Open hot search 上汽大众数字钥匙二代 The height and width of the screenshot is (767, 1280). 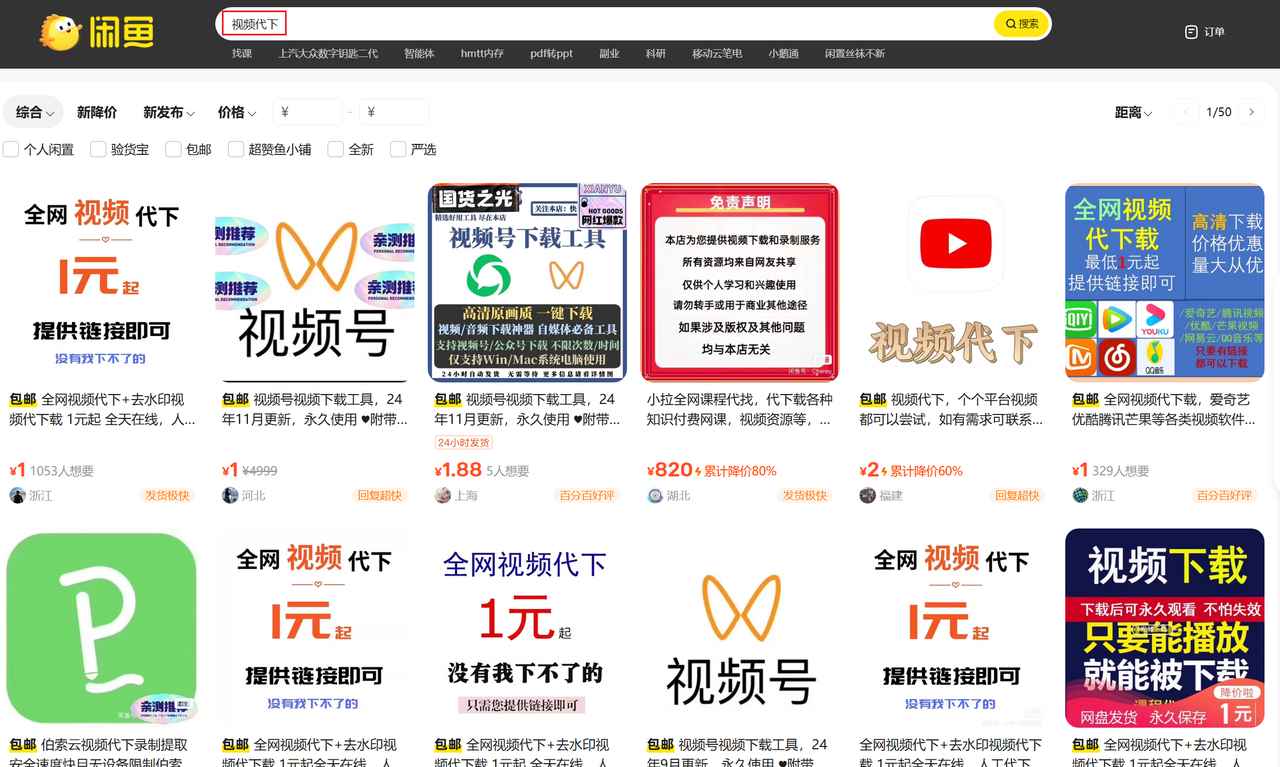[x=328, y=53]
